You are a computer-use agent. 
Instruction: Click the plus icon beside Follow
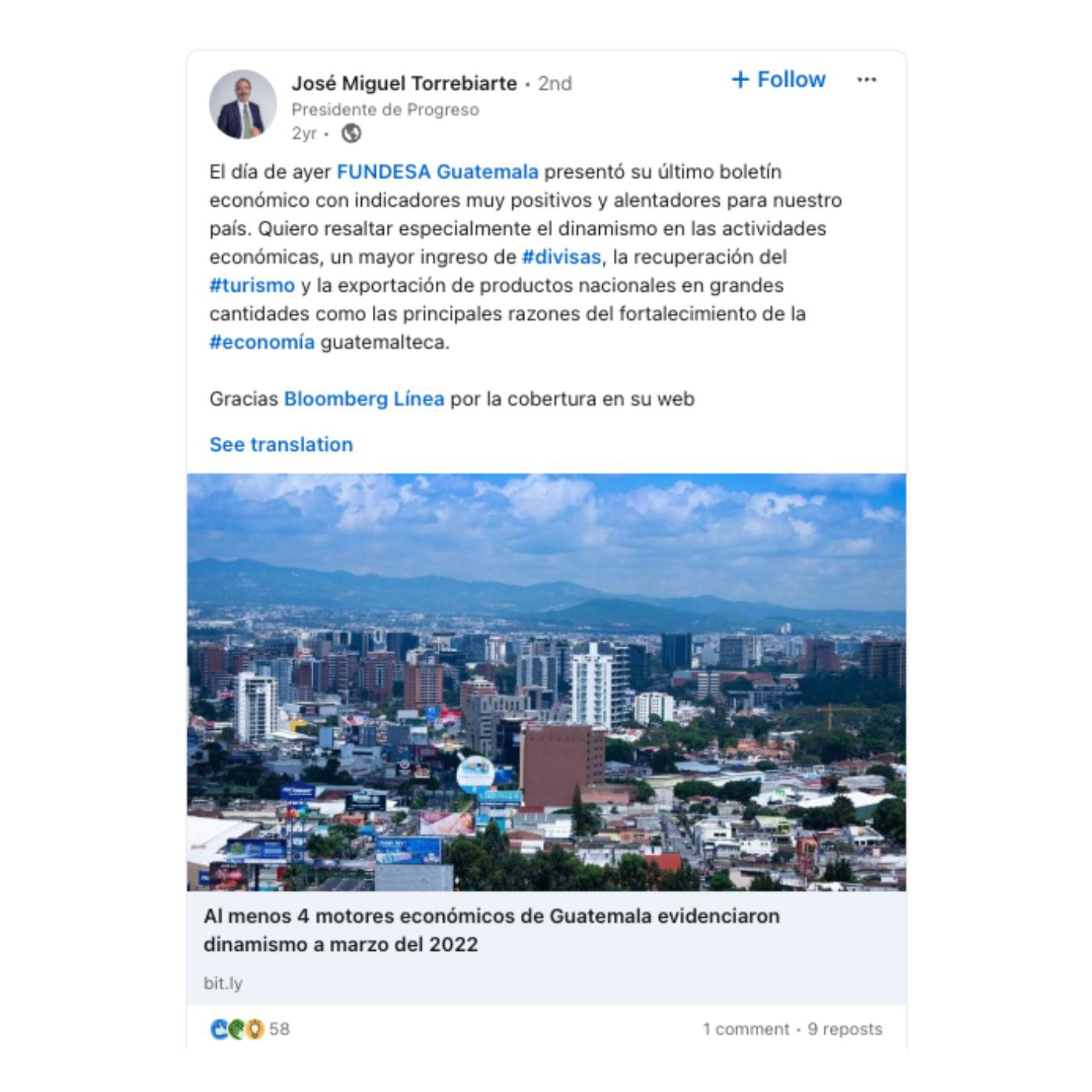(x=740, y=80)
